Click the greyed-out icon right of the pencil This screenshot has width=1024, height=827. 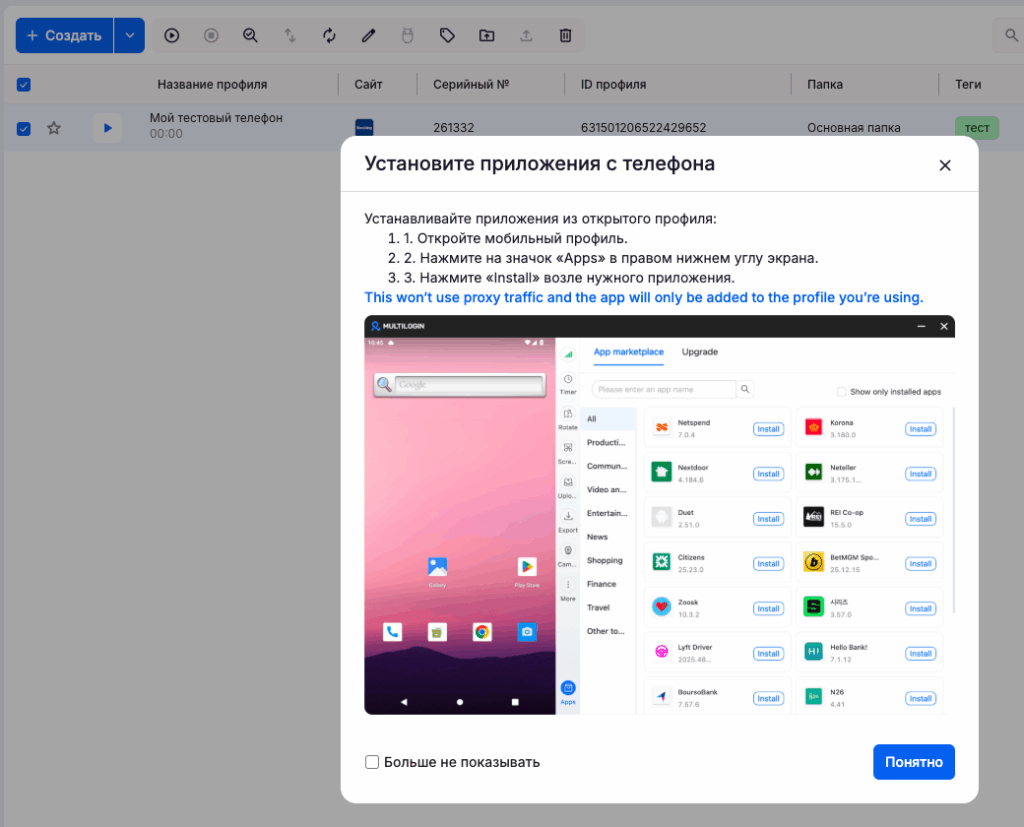tap(408, 35)
